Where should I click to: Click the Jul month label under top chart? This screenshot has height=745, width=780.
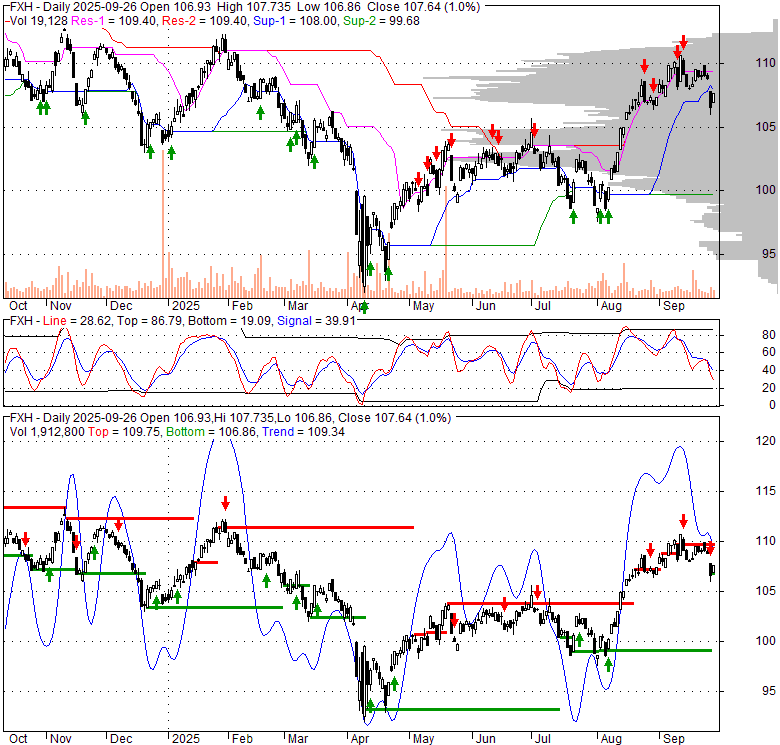click(x=542, y=306)
